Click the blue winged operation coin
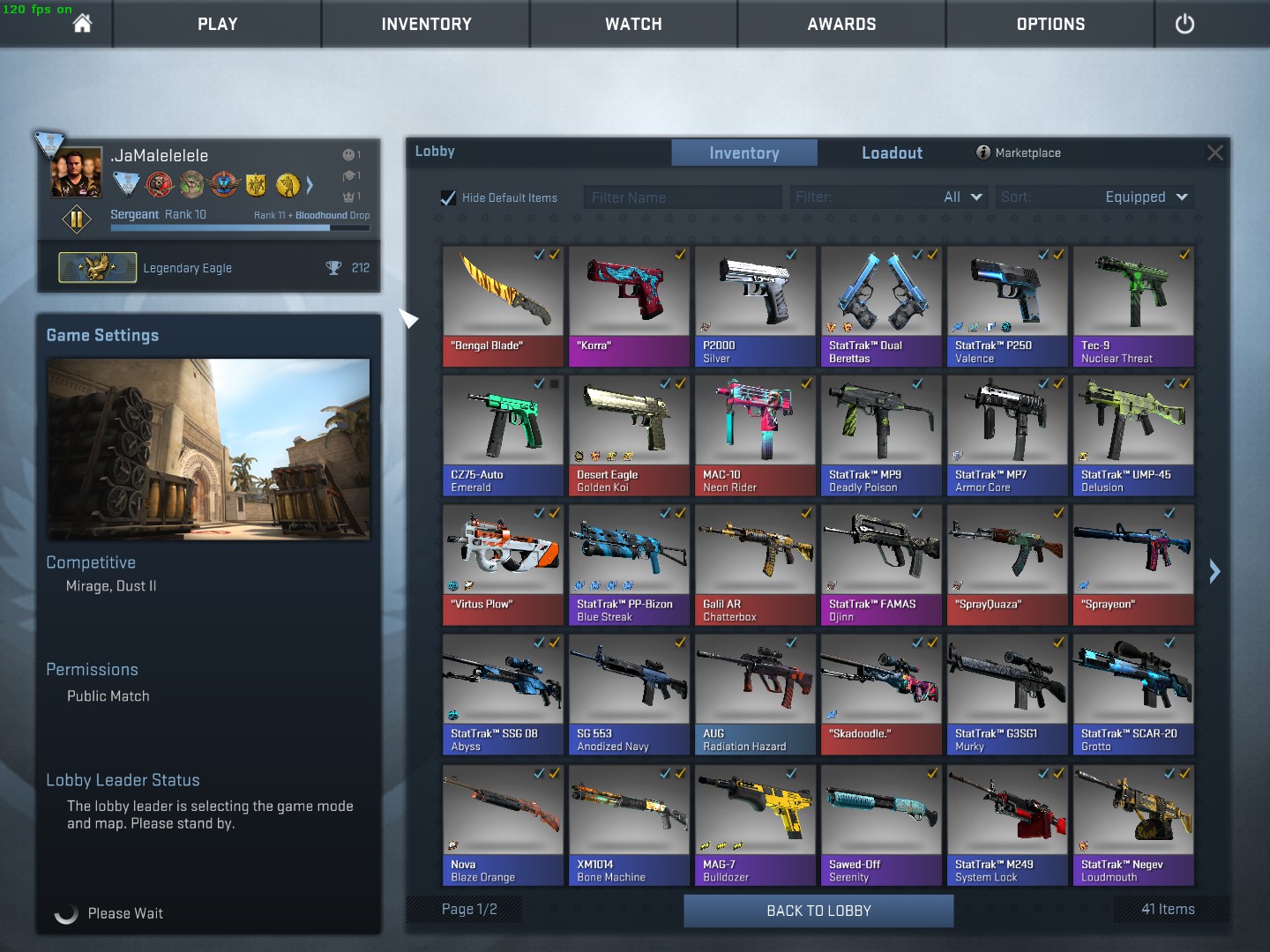The height and width of the screenshot is (952, 1270). [x=224, y=184]
